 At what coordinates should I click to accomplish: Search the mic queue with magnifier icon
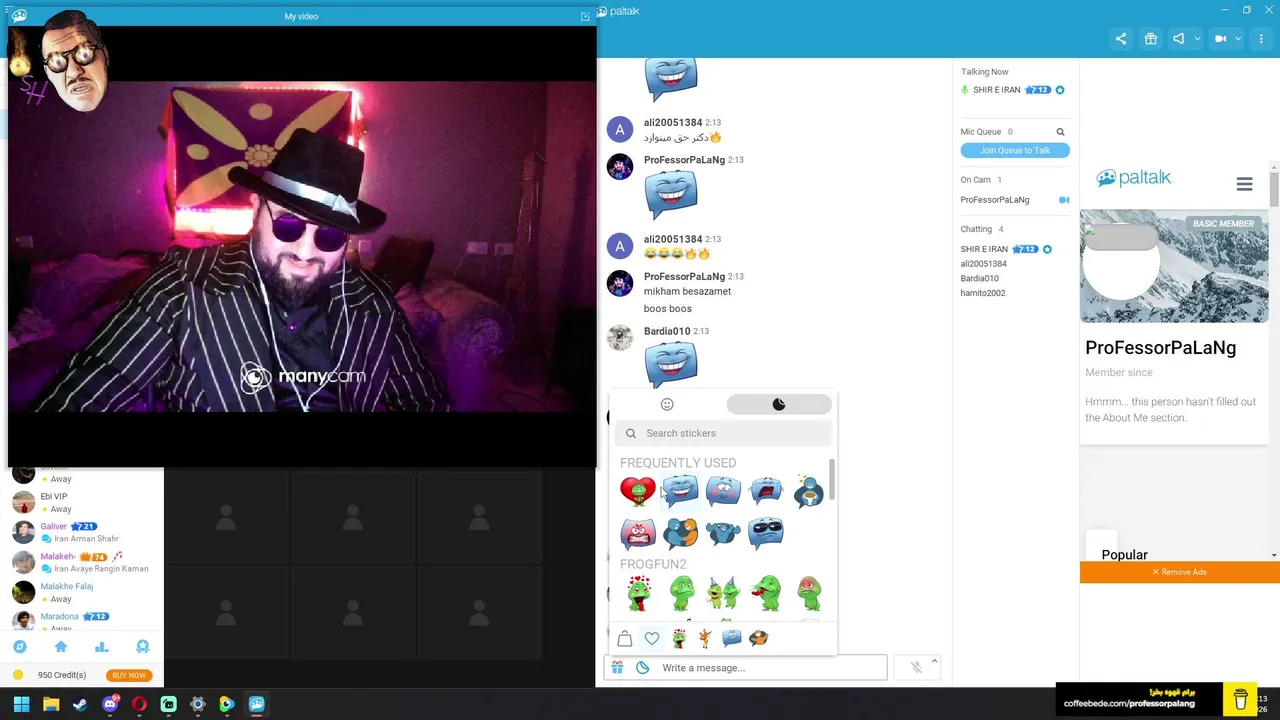click(x=1060, y=132)
